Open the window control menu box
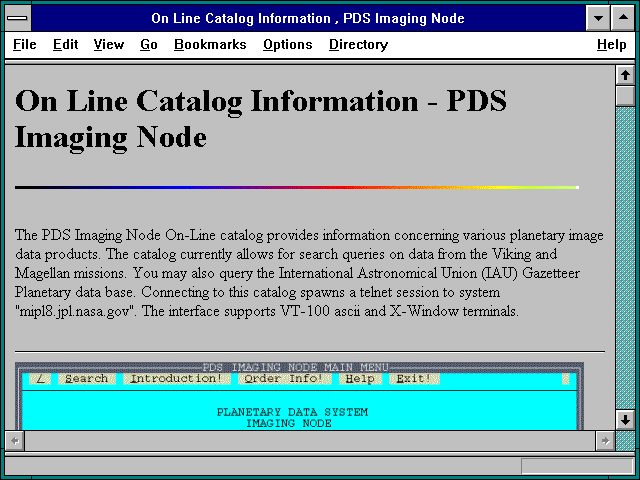 [18, 18]
